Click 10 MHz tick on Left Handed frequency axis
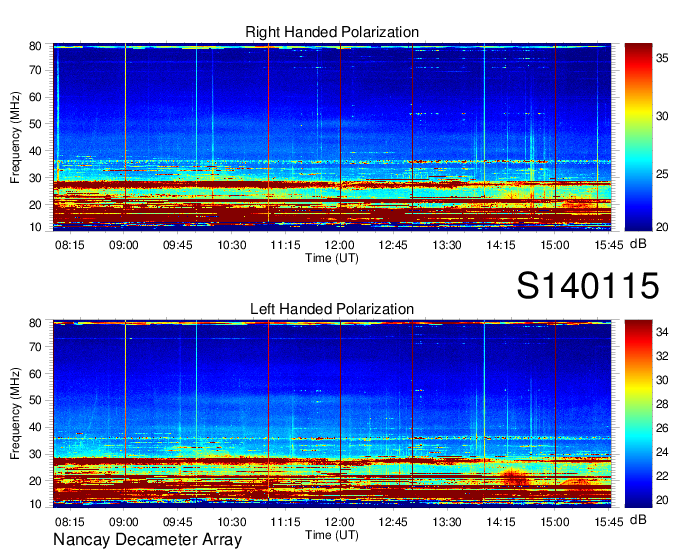 [x=35, y=504]
